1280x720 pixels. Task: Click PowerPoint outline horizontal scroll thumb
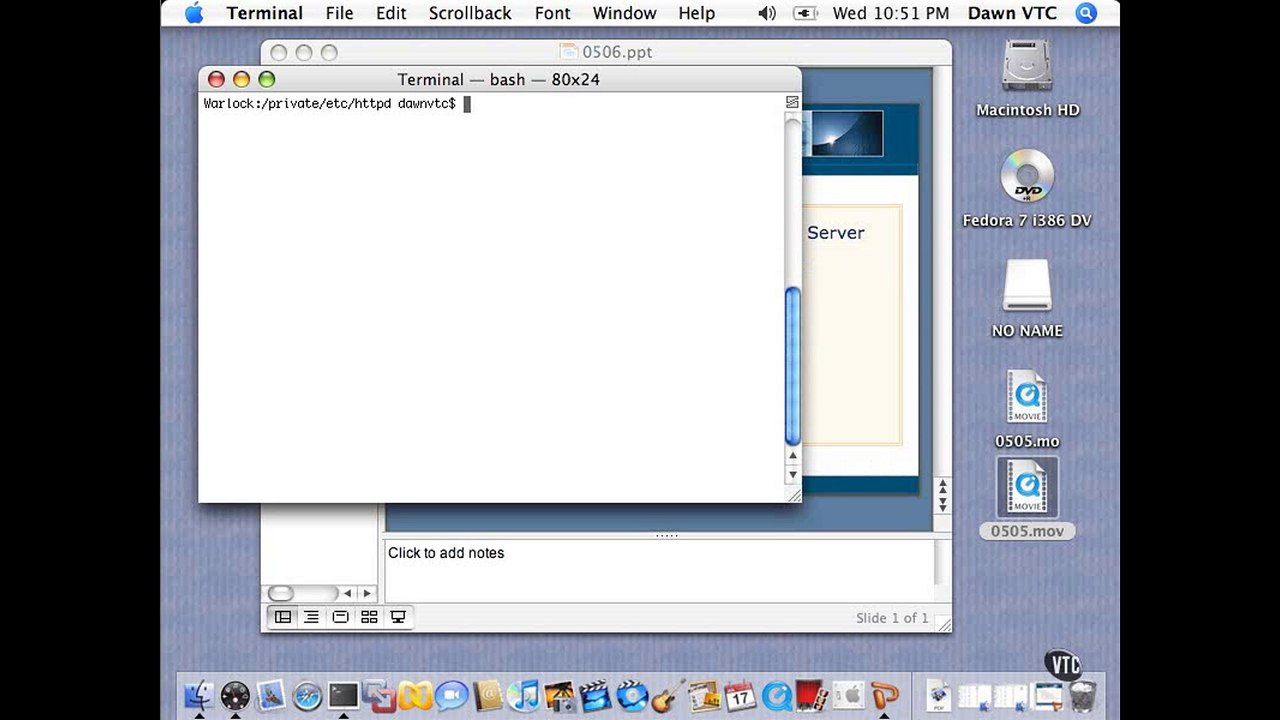[281, 593]
